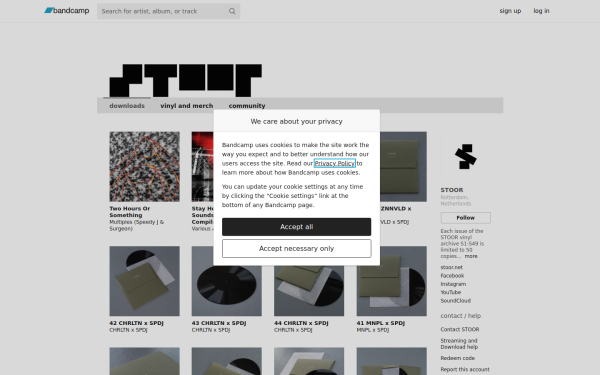Open the Stay Home Sounds compilation cover
The height and width of the screenshot is (375, 600).
point(202,166)
